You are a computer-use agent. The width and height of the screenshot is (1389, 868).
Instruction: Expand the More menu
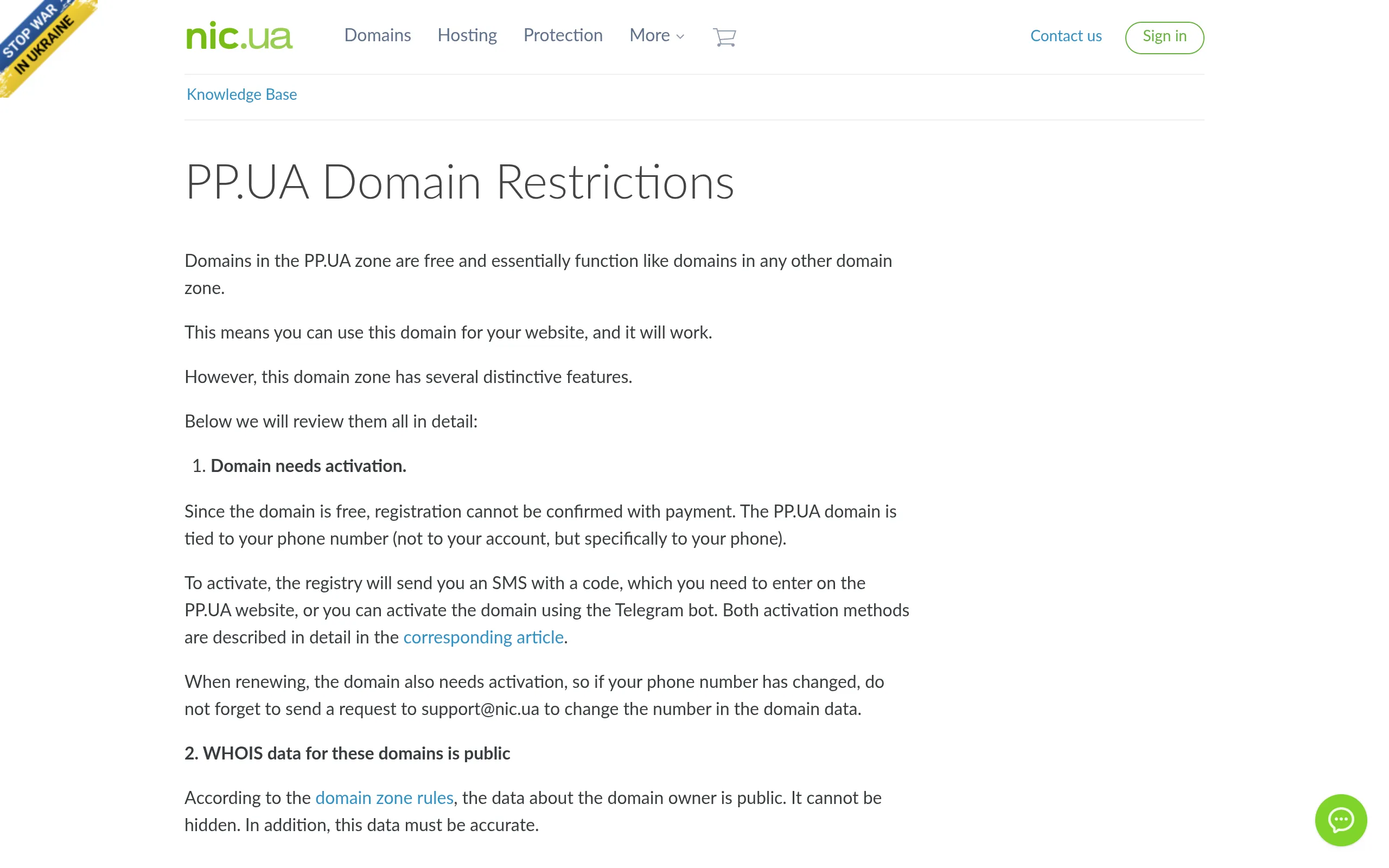pos(657,36)
